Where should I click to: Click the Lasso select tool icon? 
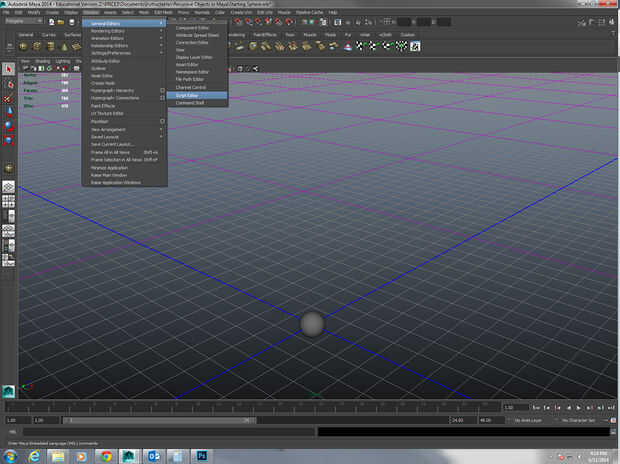pyautogui.click(x=8, y=83)
